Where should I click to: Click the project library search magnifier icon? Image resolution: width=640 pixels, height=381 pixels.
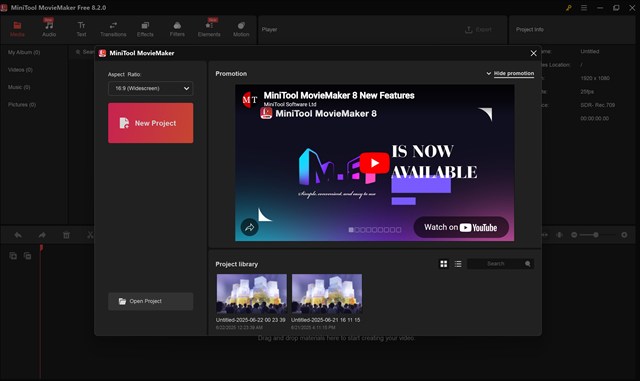pyautogui.click(x=528, y=264)
